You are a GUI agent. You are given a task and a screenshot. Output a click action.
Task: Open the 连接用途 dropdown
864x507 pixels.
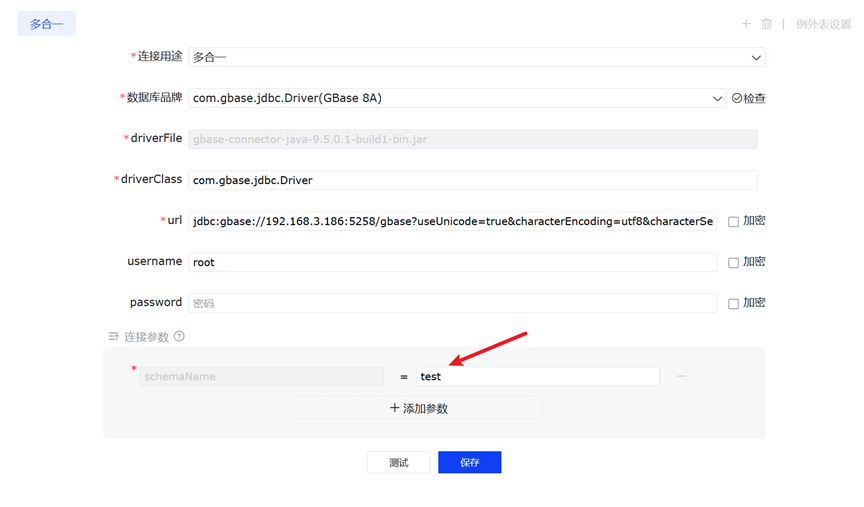(476, 57)
